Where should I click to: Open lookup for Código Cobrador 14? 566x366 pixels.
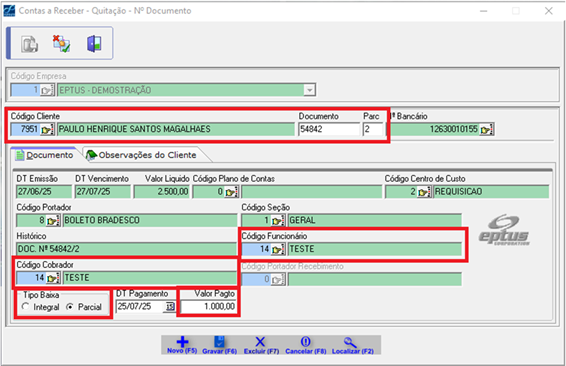click(x=53, y=278)
